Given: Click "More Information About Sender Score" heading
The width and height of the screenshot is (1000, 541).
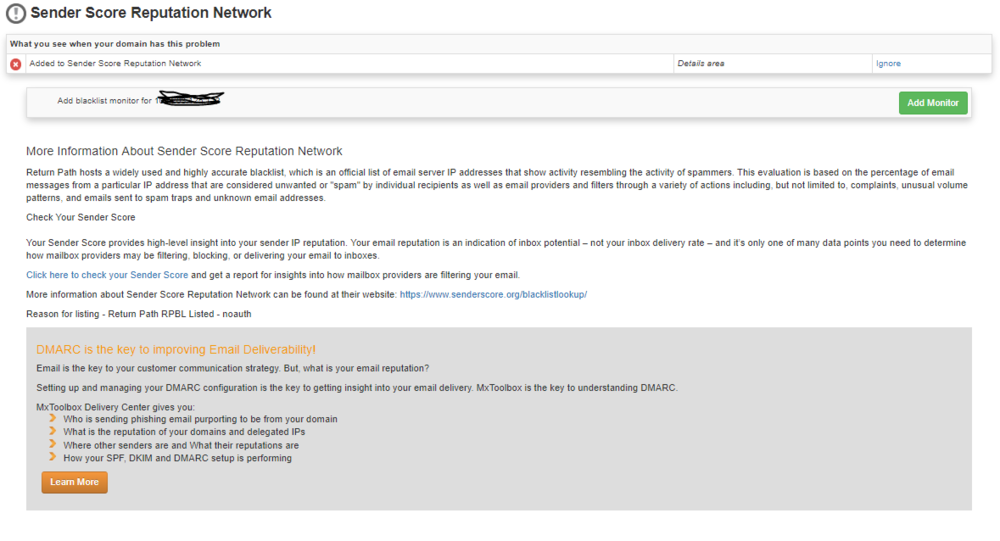Looking at the screenshot, I should tap(184, 152).
